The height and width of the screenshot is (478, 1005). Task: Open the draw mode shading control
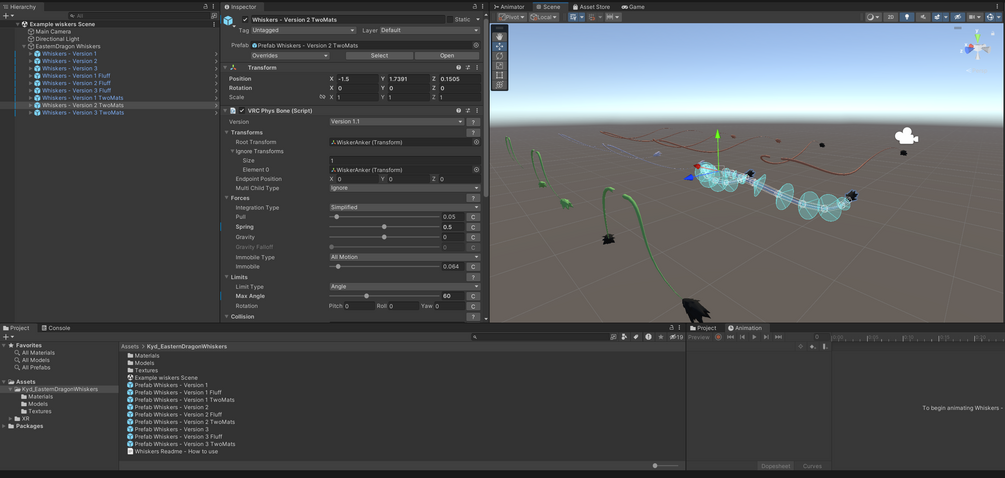(872, 17)
